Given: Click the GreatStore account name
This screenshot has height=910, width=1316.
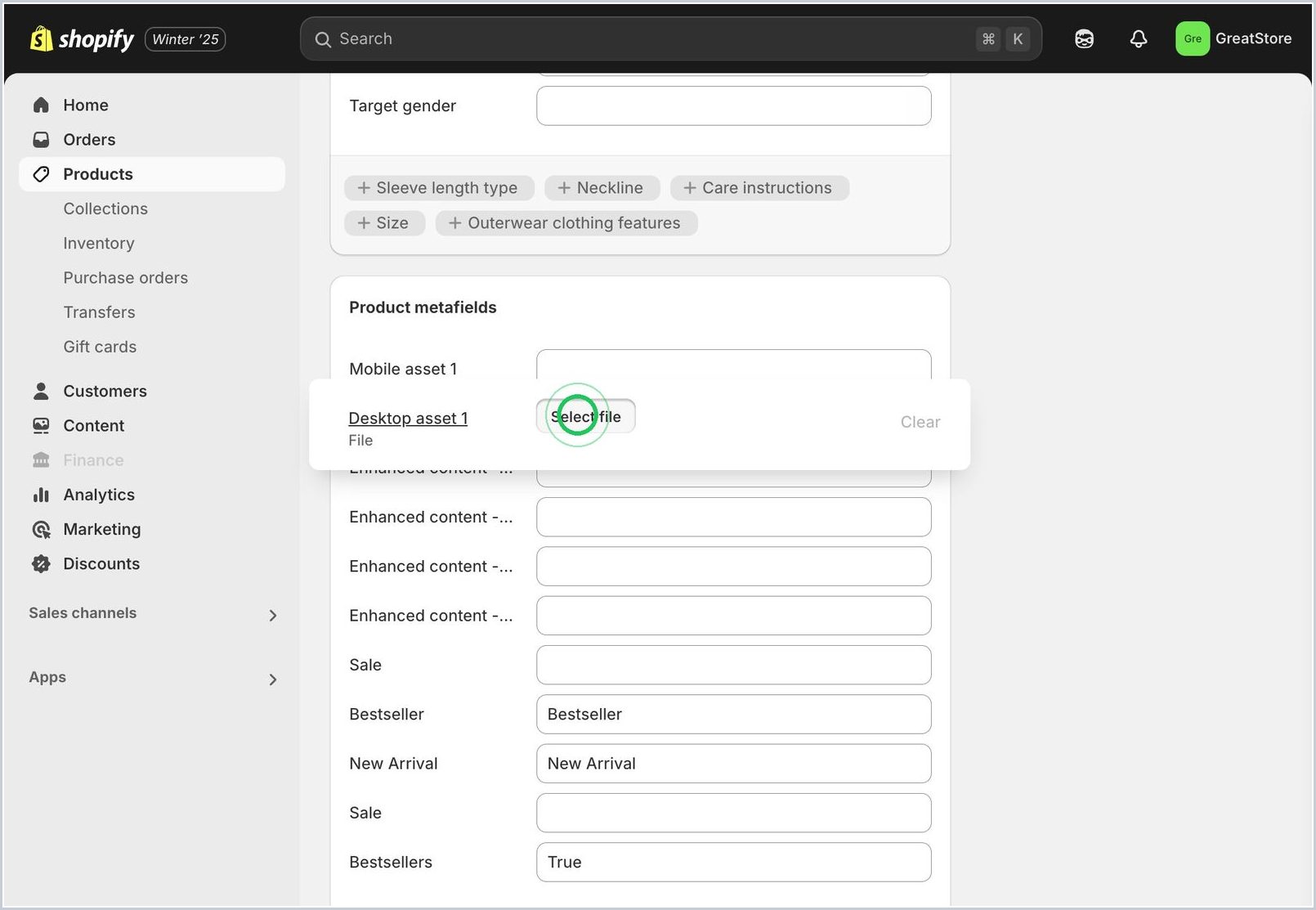Looking at the screenshot, I should 1253,38.
